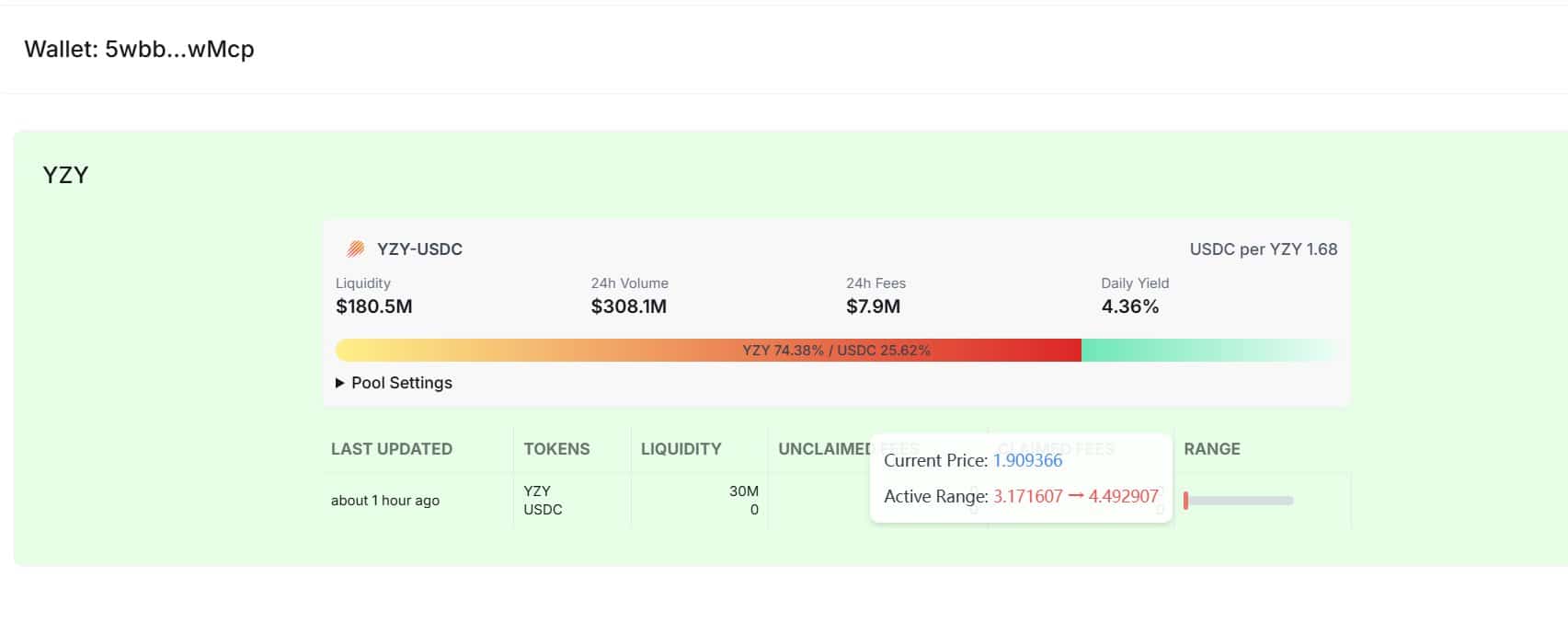Click the RANGE column header
Image resolution: width=1568 pixels, height=635 pixels.
point(1211,449)
